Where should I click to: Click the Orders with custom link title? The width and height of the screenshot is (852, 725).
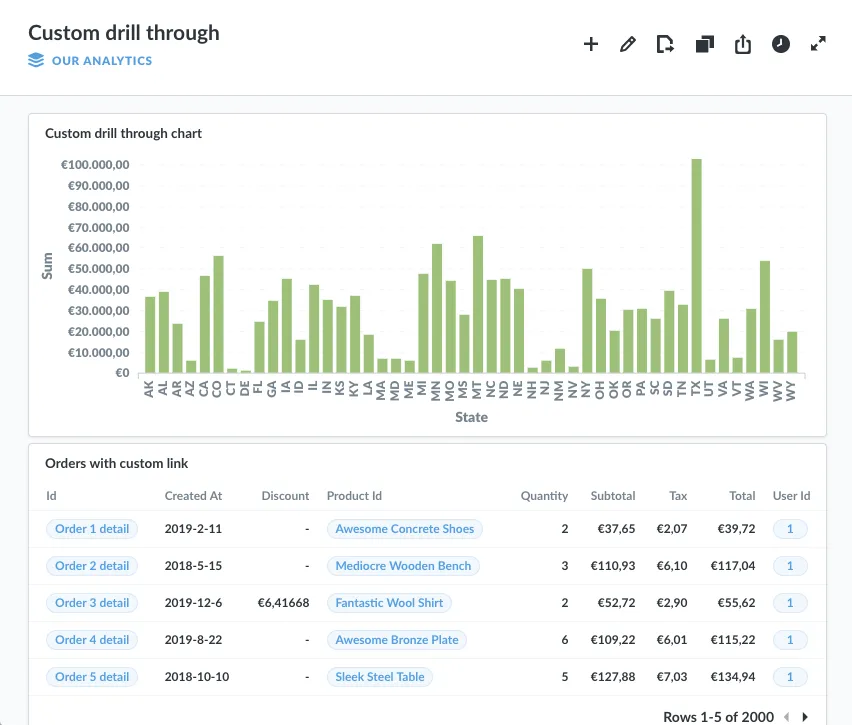116,463
